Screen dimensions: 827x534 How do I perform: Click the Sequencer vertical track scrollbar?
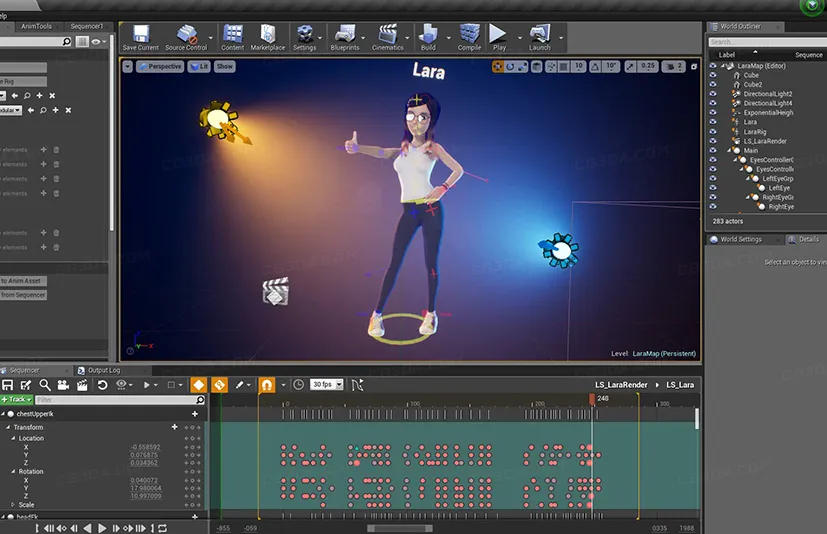click(x=697, y=419)
